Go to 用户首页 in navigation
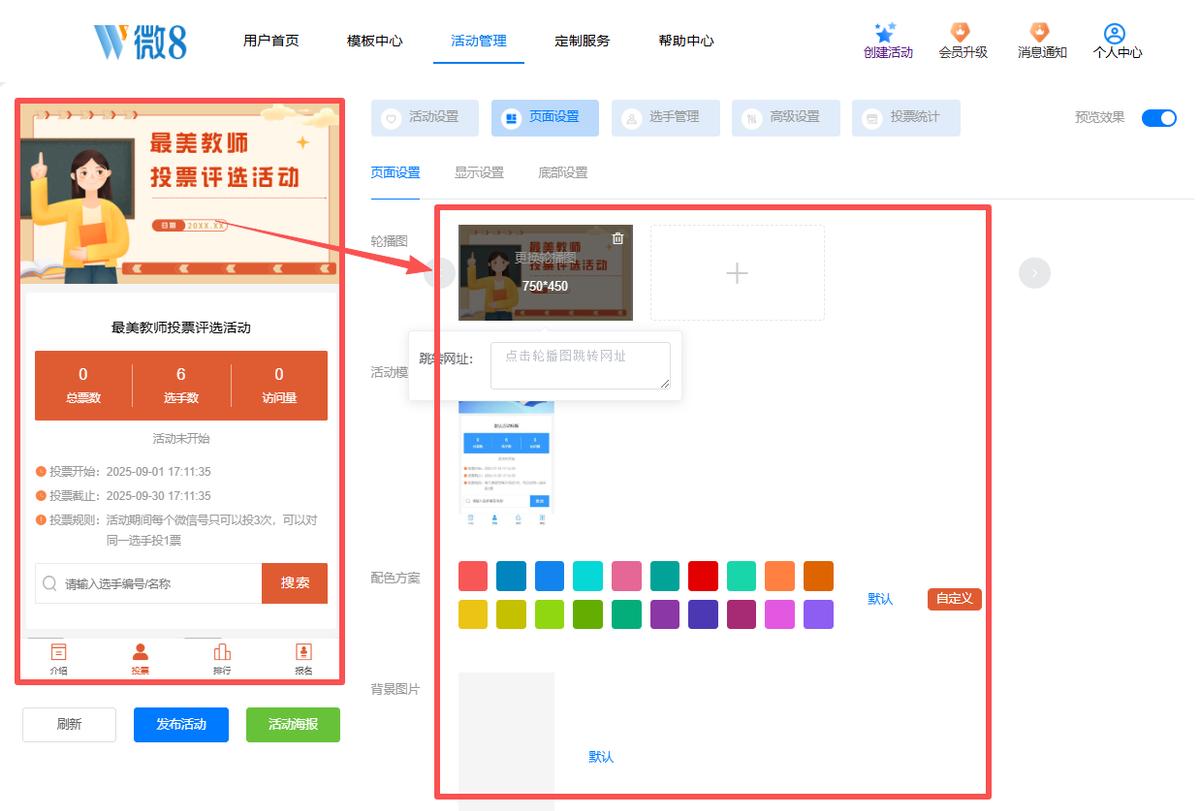Viewport: 1200px width, 811px height. (x=271, y=41)
